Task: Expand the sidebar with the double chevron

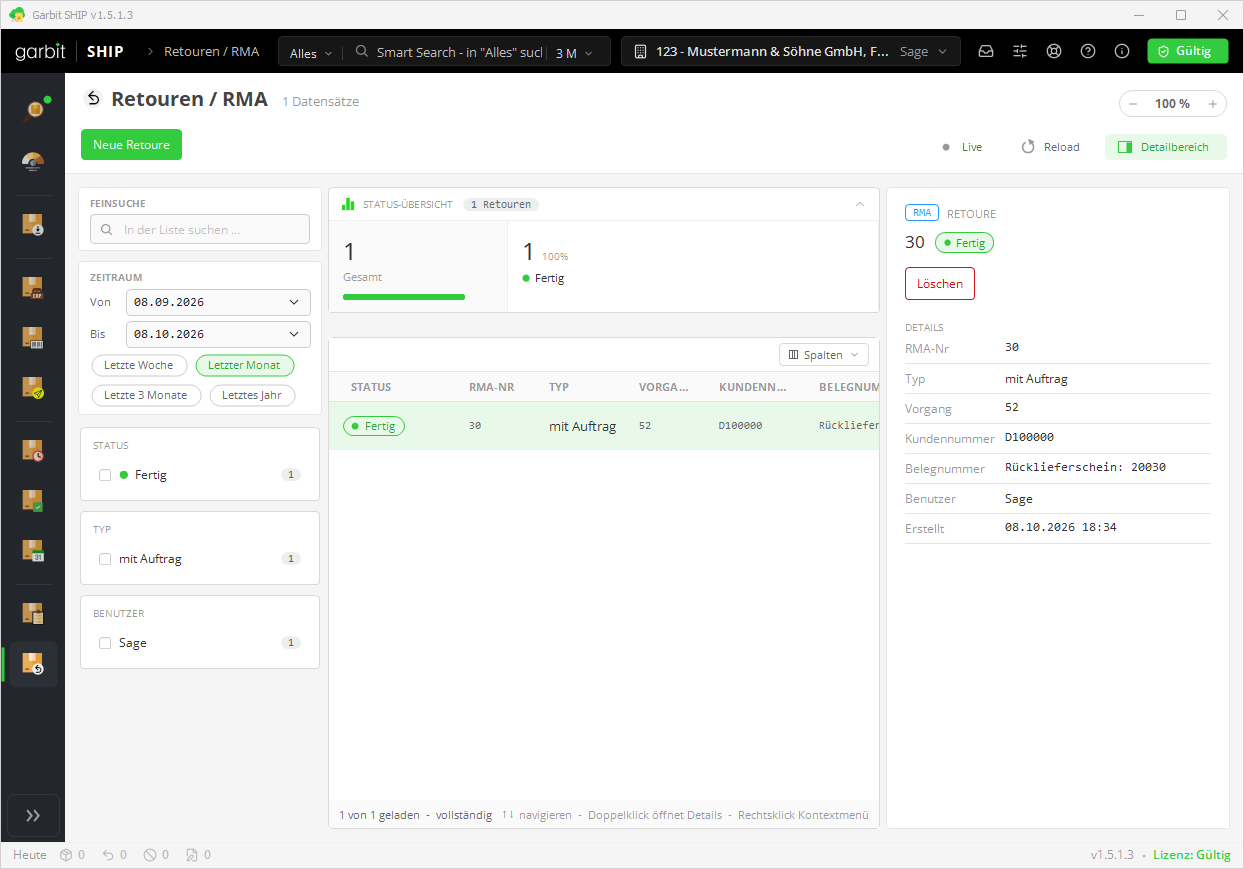Action: click(x=33, y=815)
